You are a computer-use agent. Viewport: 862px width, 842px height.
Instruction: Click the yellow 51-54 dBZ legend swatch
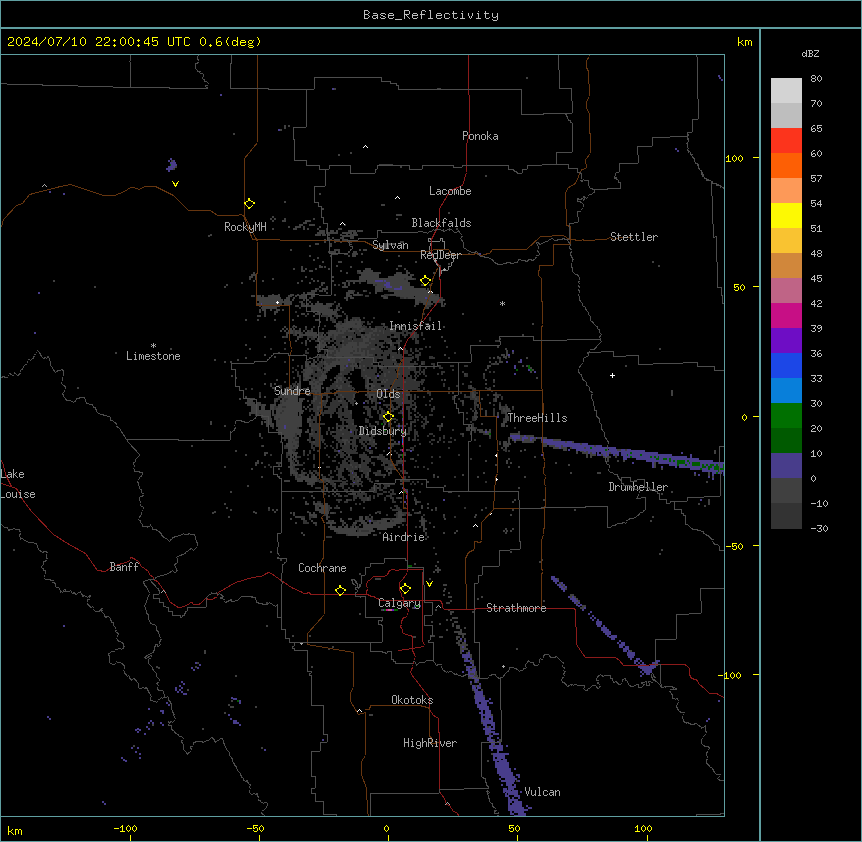[x=786, y=215]
